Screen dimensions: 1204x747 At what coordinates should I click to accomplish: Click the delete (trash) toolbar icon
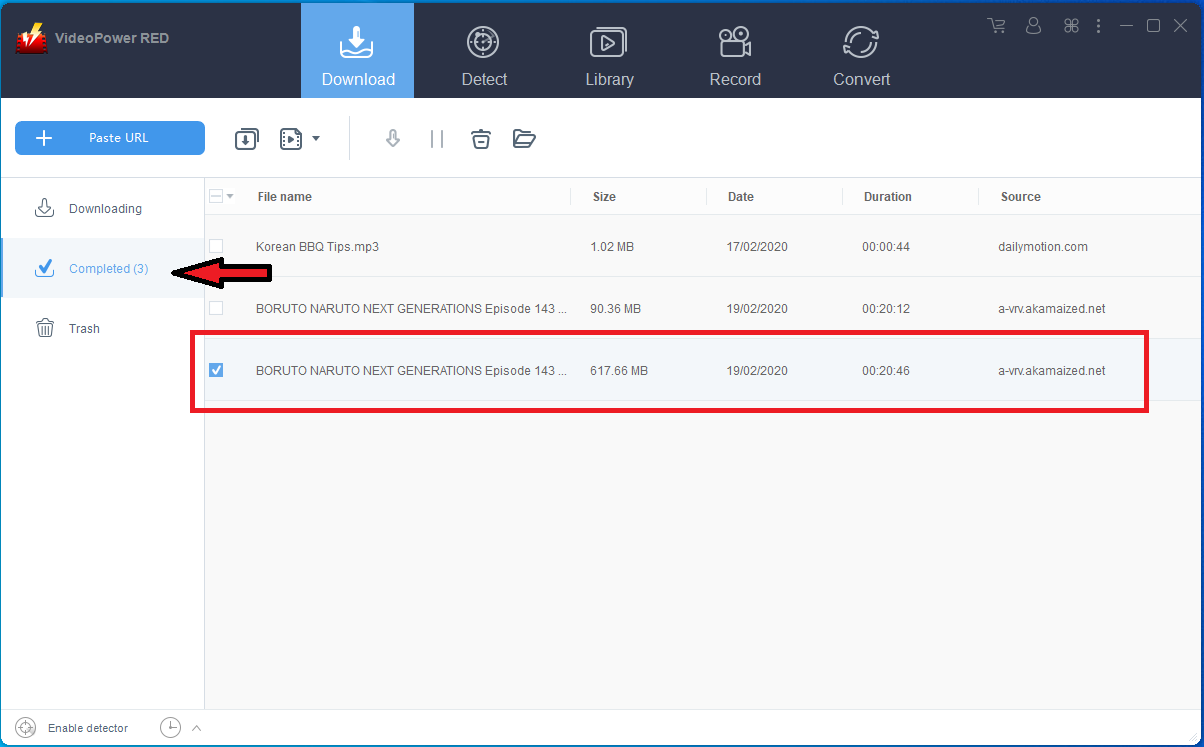pyautogui.click(x=481, y=139)
